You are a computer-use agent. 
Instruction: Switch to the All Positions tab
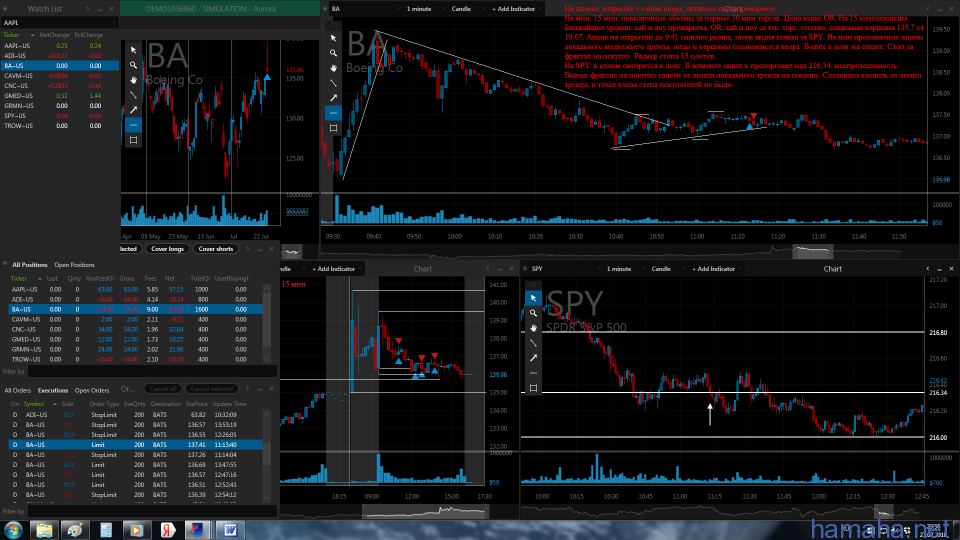coord(29,265)
